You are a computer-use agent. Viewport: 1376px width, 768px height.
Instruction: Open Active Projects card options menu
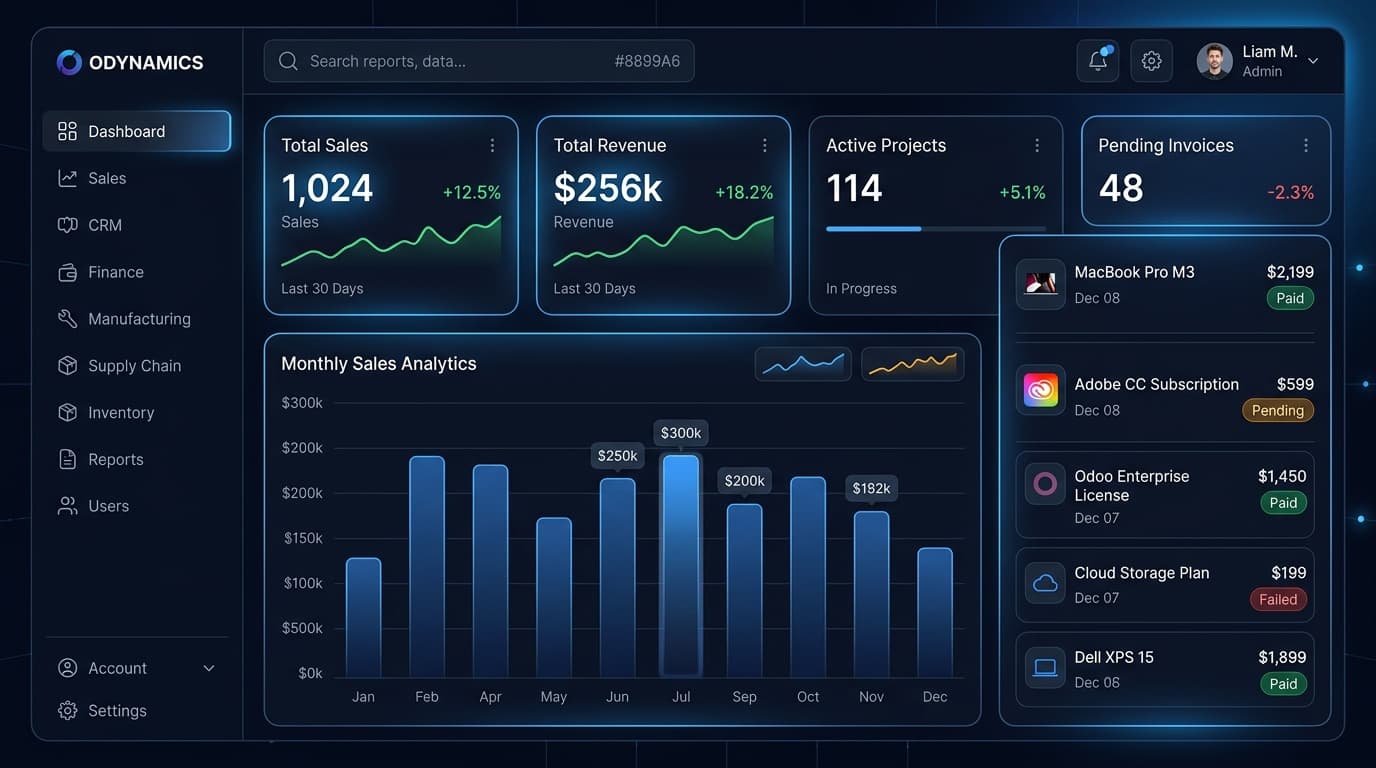pyautogui.click(x=1037, y=146)
